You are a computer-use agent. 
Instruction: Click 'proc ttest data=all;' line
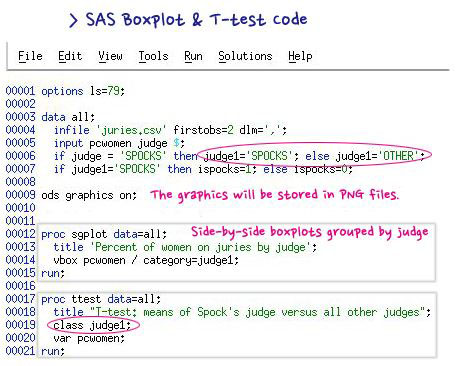point(101,299)
